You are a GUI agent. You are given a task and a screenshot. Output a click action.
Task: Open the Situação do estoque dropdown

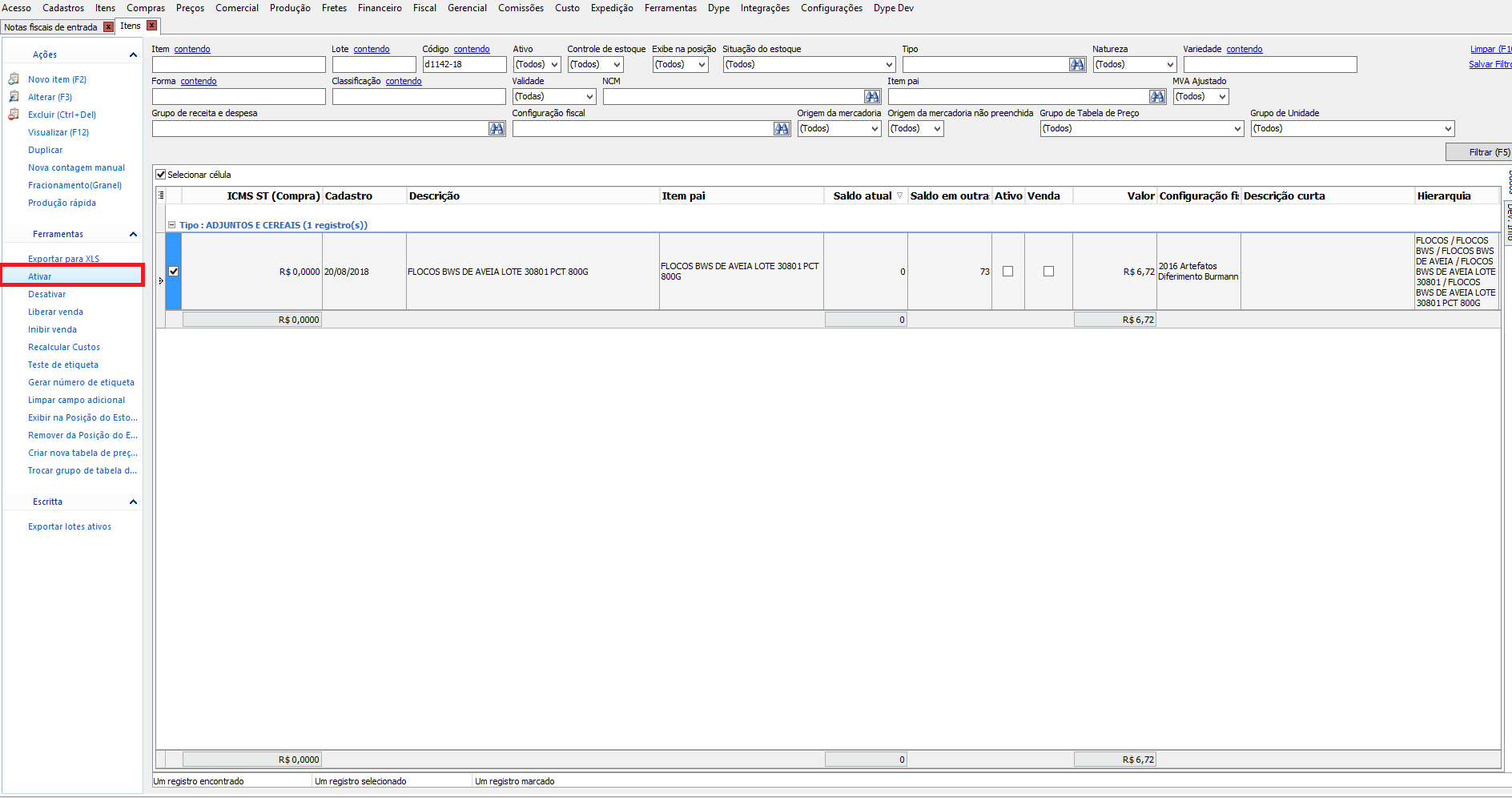coord(889,64)
